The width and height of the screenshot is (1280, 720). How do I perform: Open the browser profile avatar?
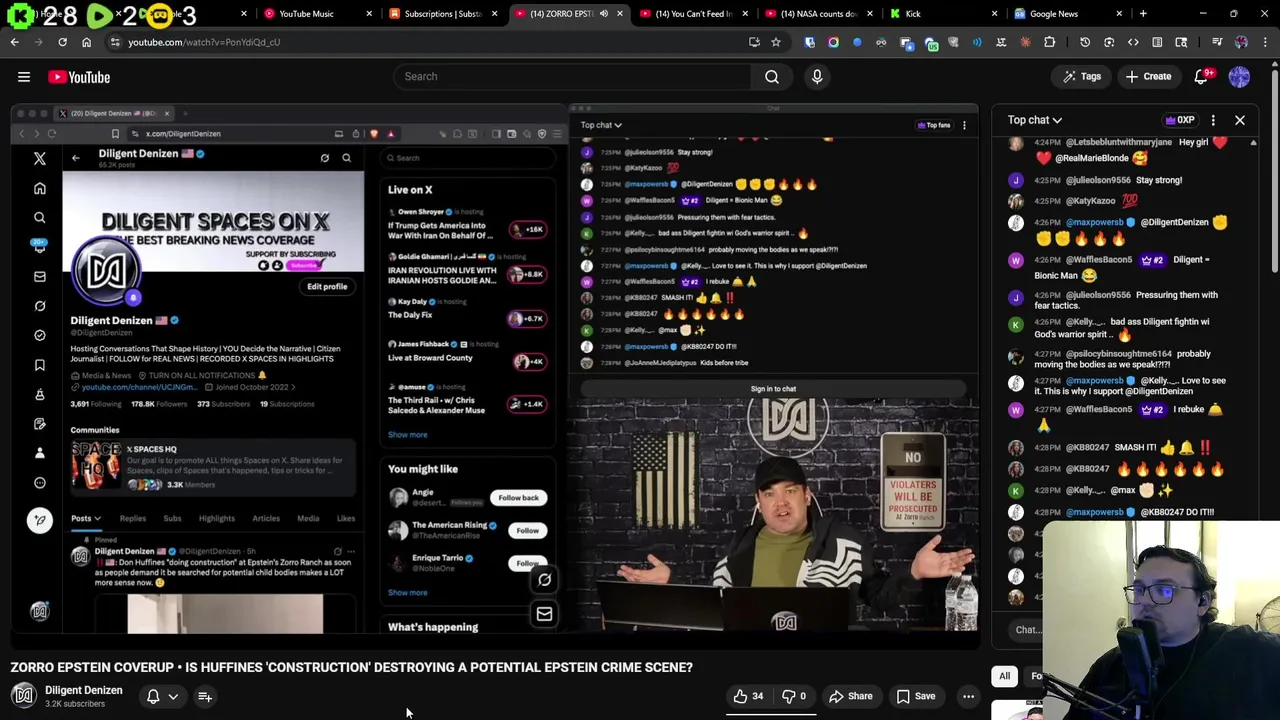tap(1241, 42)
